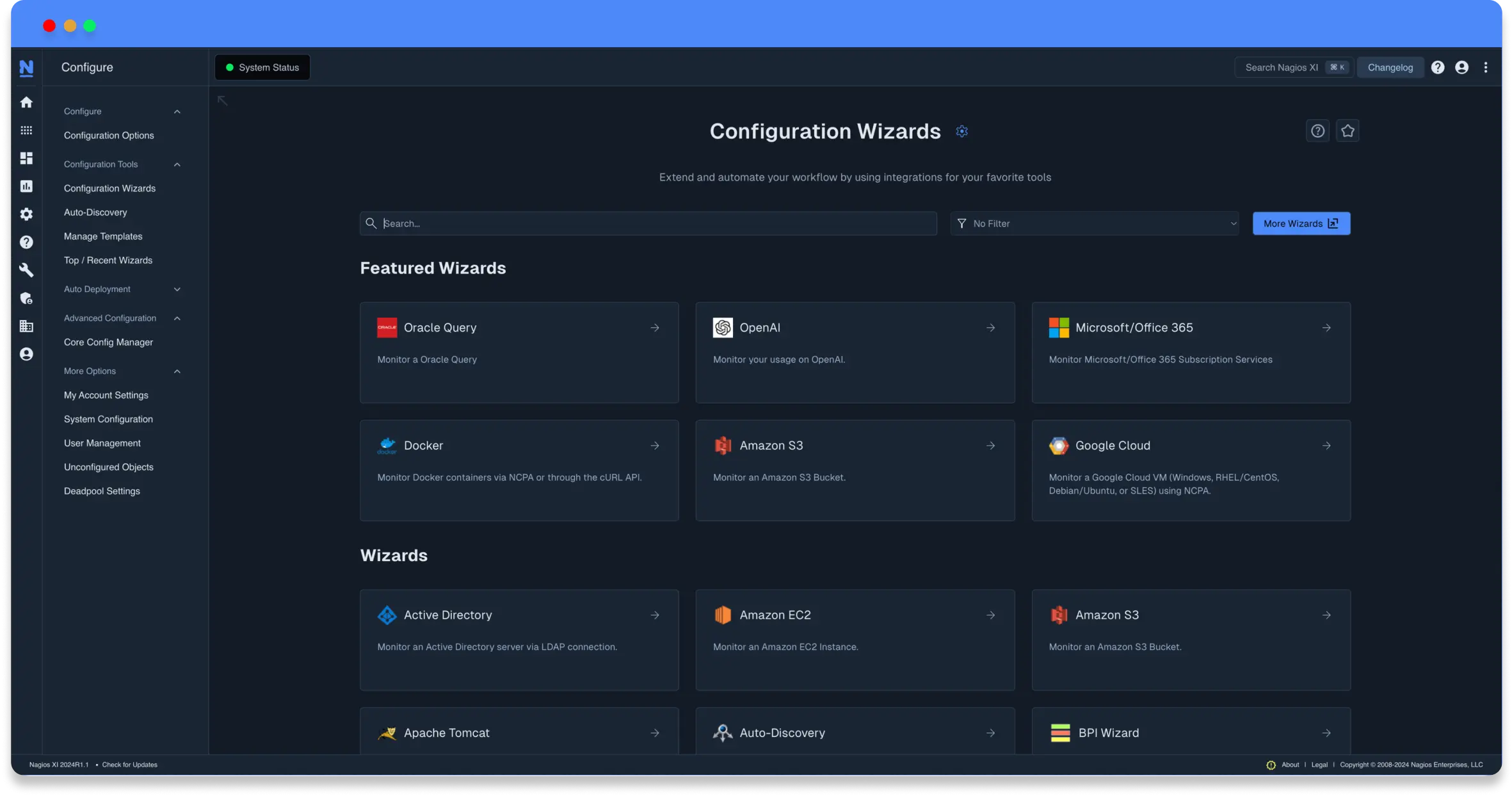
Task: Click the OpenAI wizard icon
Action: [723, 327]
